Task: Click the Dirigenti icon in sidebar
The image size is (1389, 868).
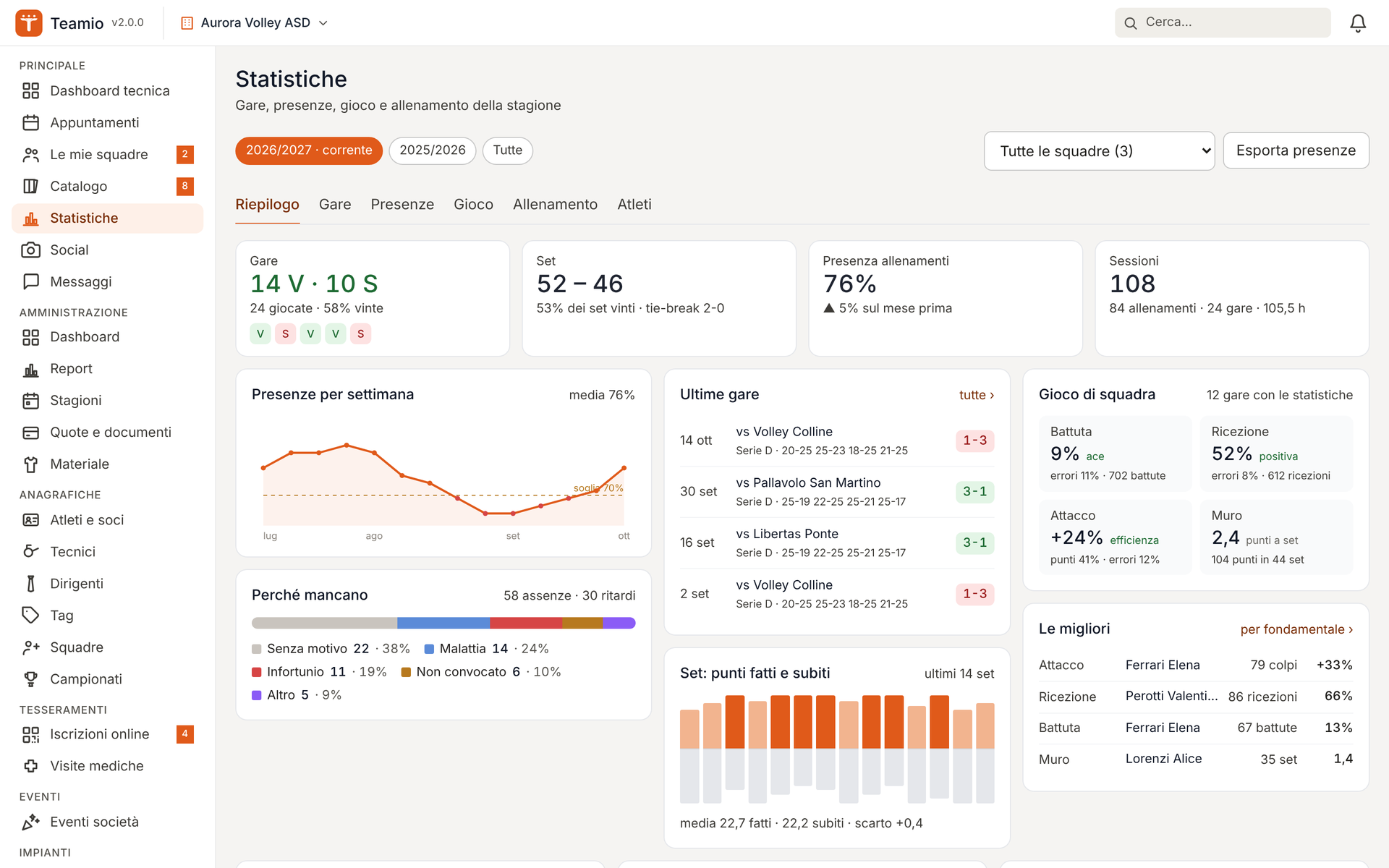Action: point(30,583)
